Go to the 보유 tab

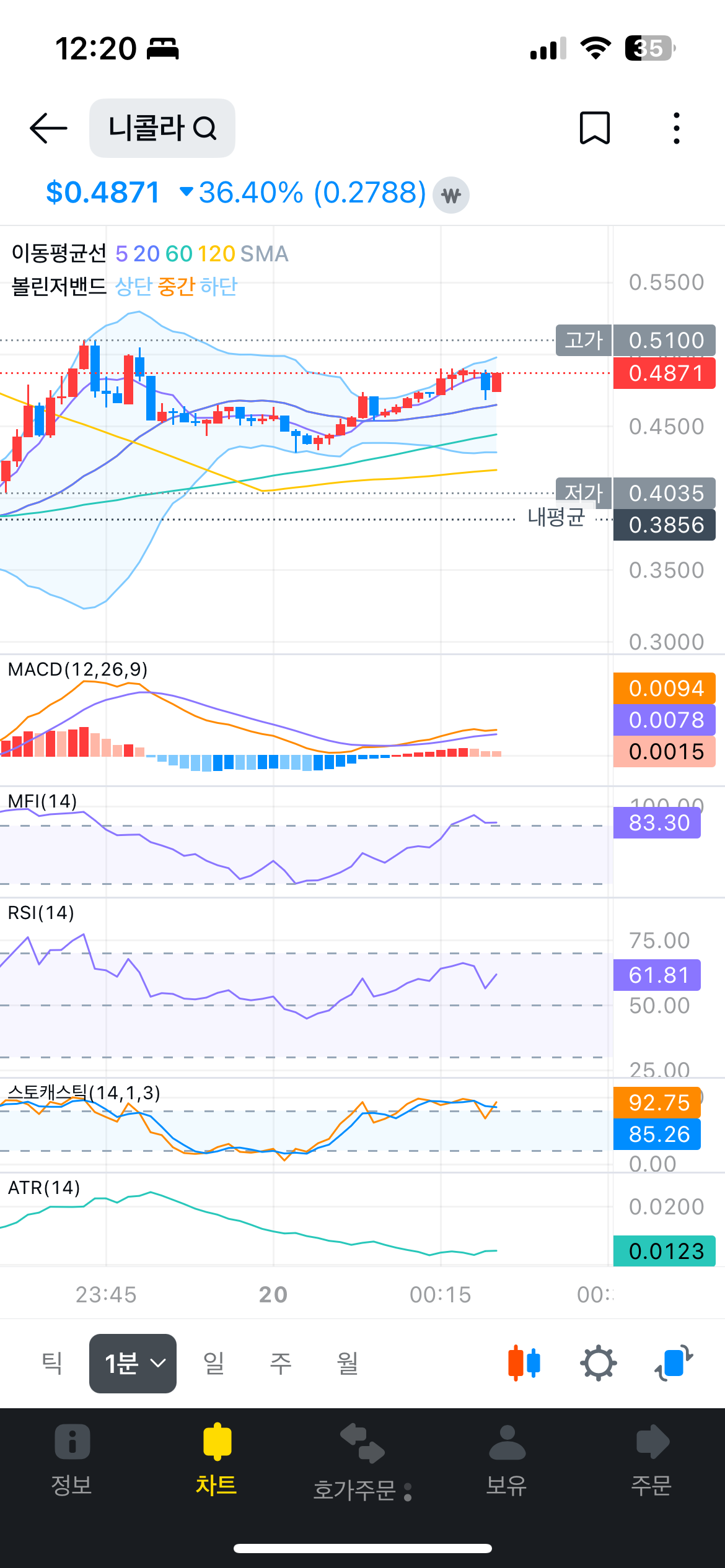pyautogui.click(x=507, y=1460)
